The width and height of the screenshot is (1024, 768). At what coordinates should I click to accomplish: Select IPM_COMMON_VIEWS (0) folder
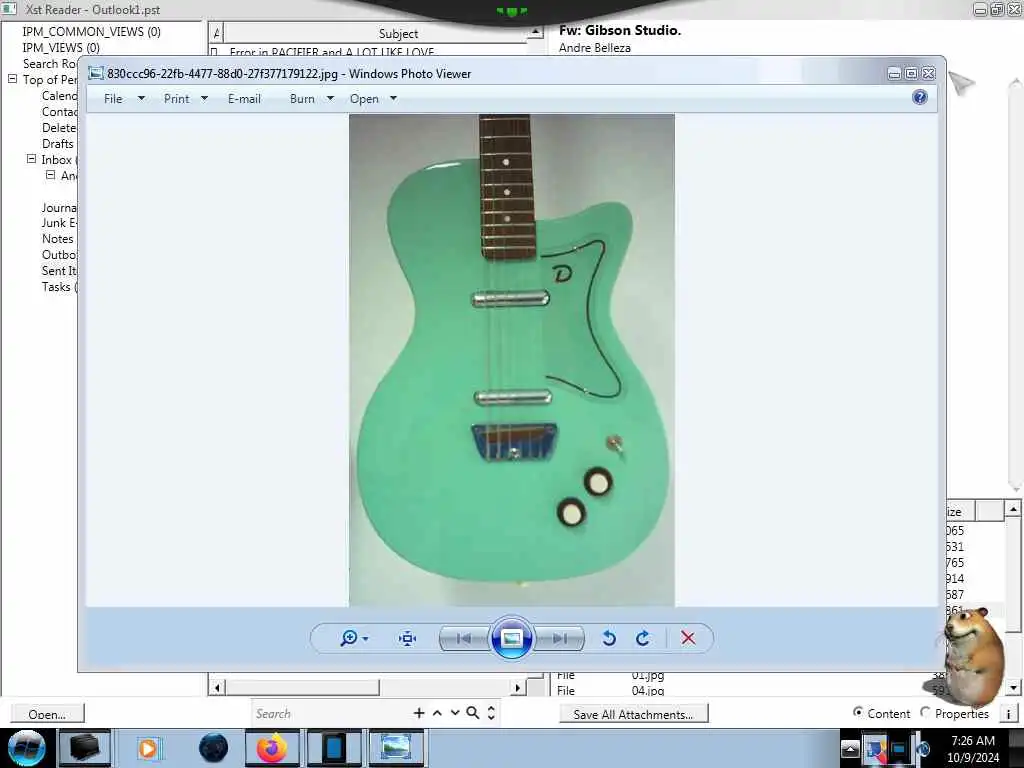pyautogui.click(x=91, y=31)
